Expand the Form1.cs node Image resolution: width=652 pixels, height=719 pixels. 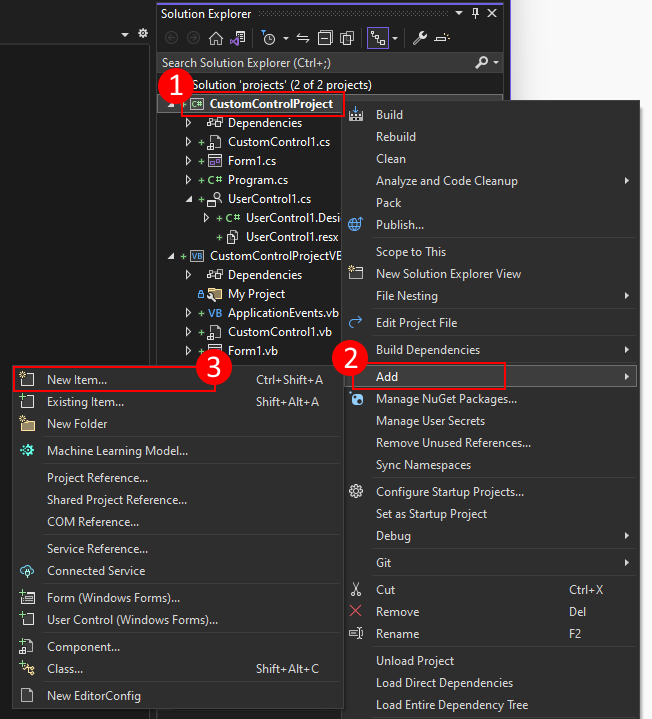pyautogui.click(x=188, y=161)
